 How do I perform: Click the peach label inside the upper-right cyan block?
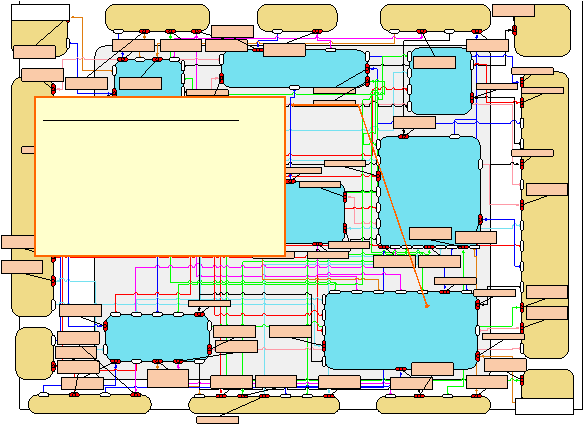[x=435, y=63]
